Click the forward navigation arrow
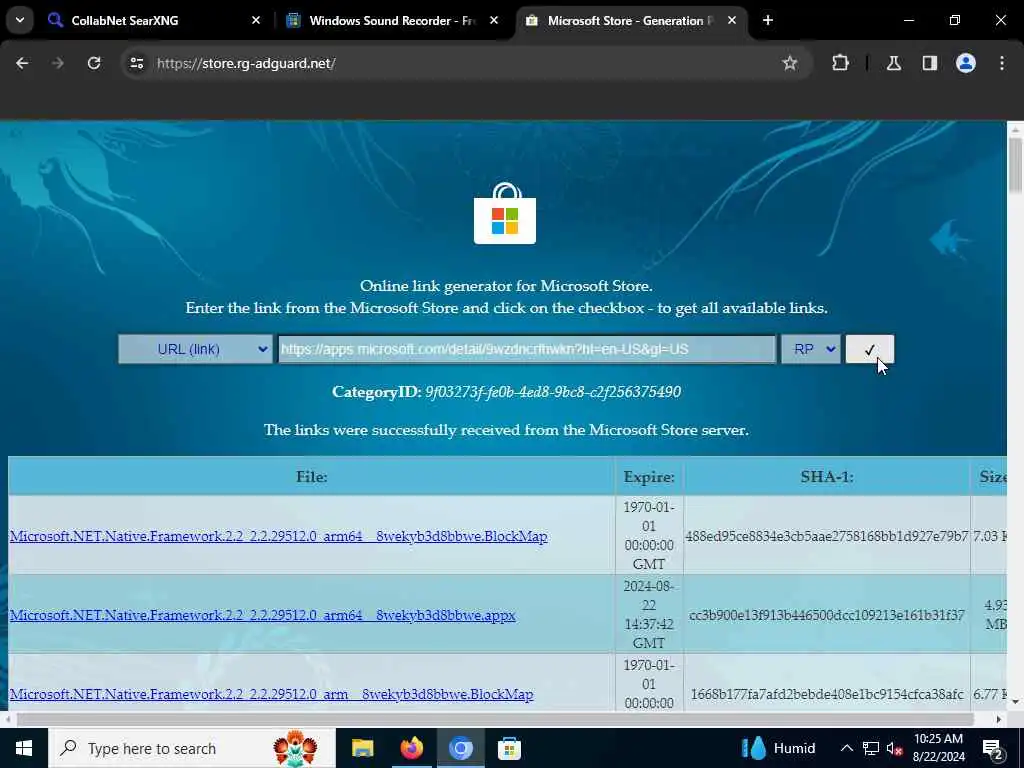 tap(58, 63)
